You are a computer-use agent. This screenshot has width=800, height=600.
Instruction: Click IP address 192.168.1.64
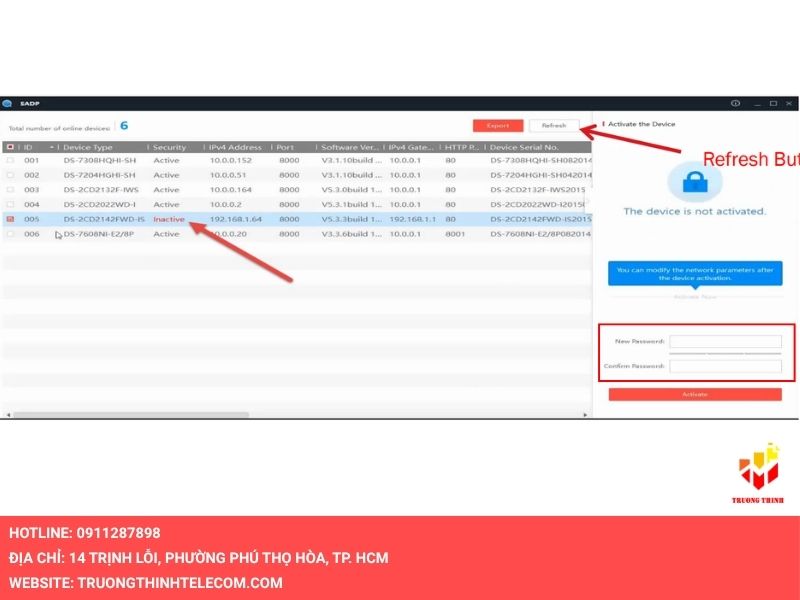click(236, 219)
